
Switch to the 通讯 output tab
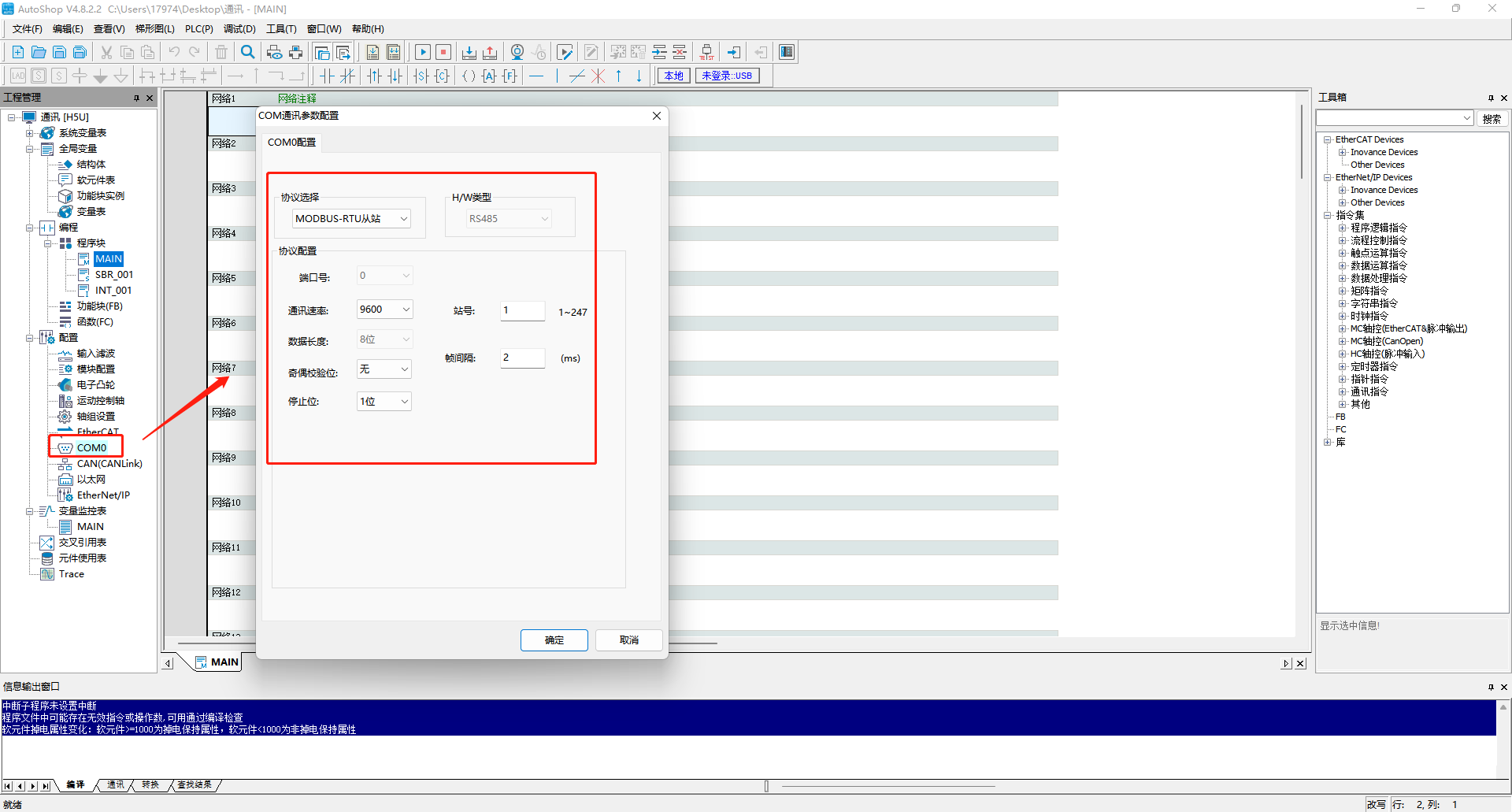click(x=116, y=785)
